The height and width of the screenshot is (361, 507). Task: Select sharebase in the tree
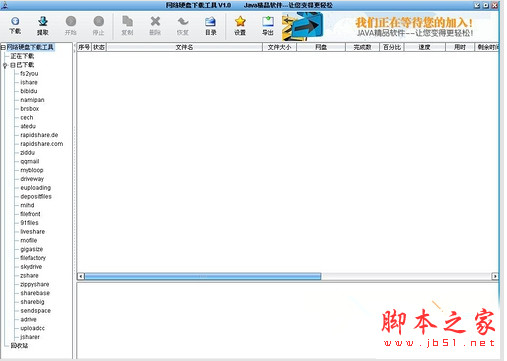click(x=35, y=293)
